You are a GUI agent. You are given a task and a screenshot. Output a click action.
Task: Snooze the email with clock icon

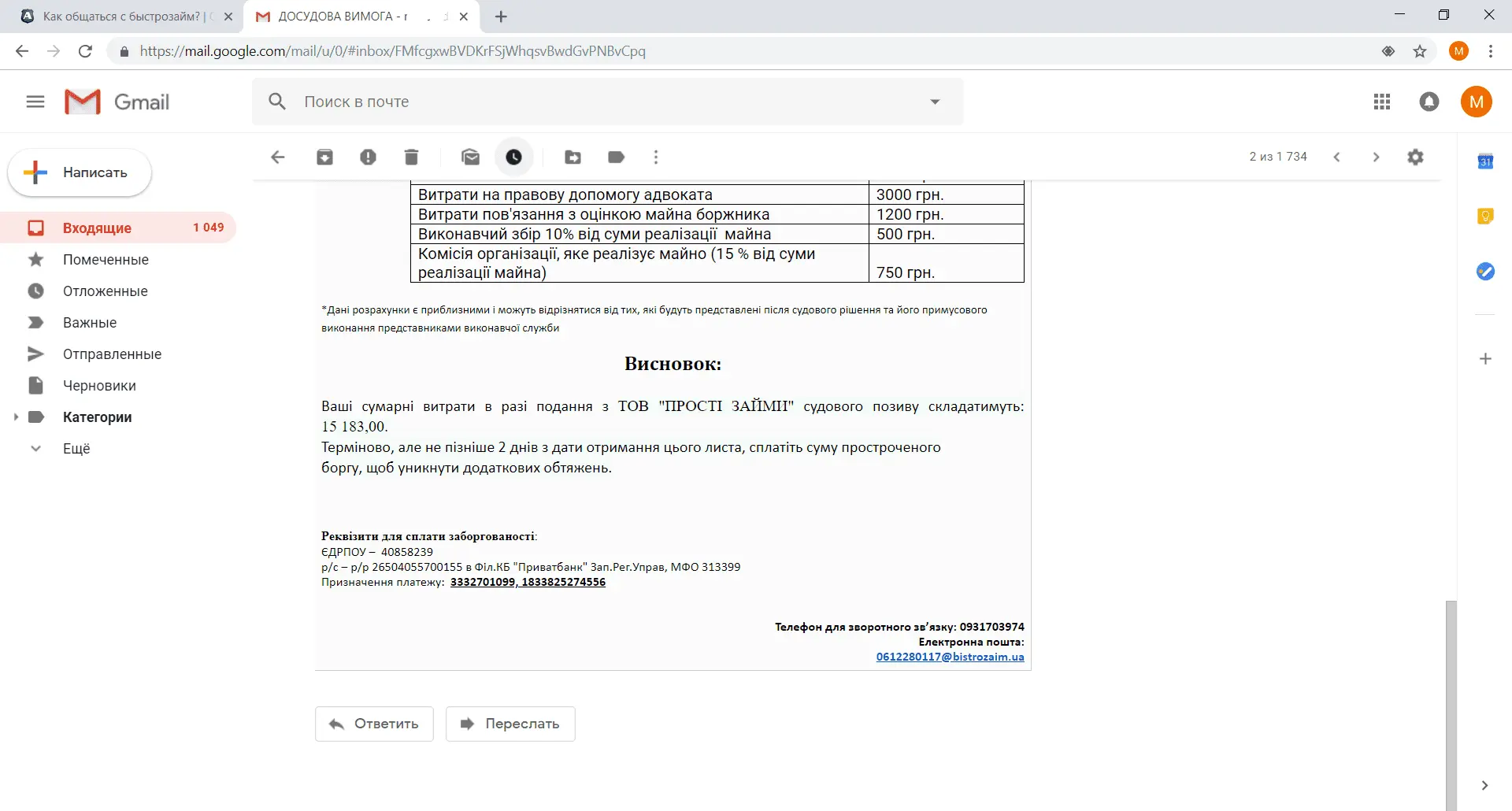point(513,157)
